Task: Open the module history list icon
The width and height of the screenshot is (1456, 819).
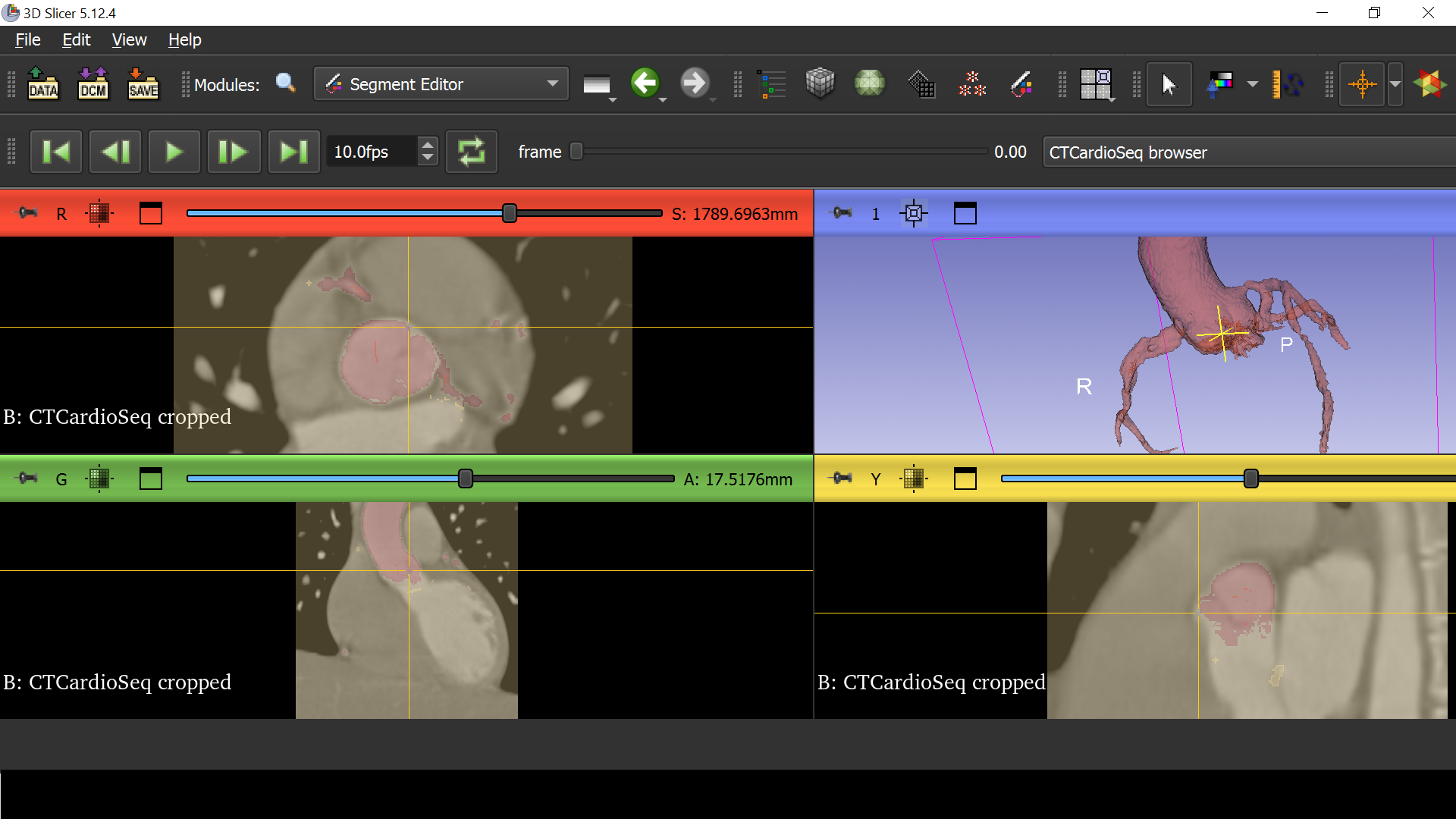Action: point(598,85)
